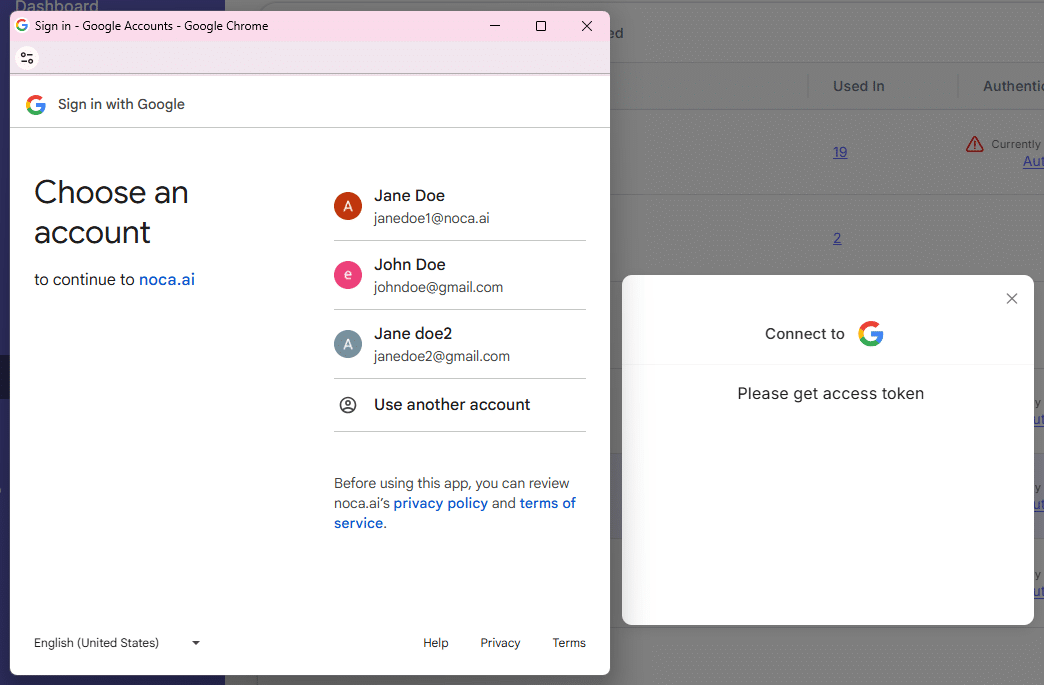Click Chrome favicon in popup title bar
The width and height of the screenshot is (1044, 685).
22,25
